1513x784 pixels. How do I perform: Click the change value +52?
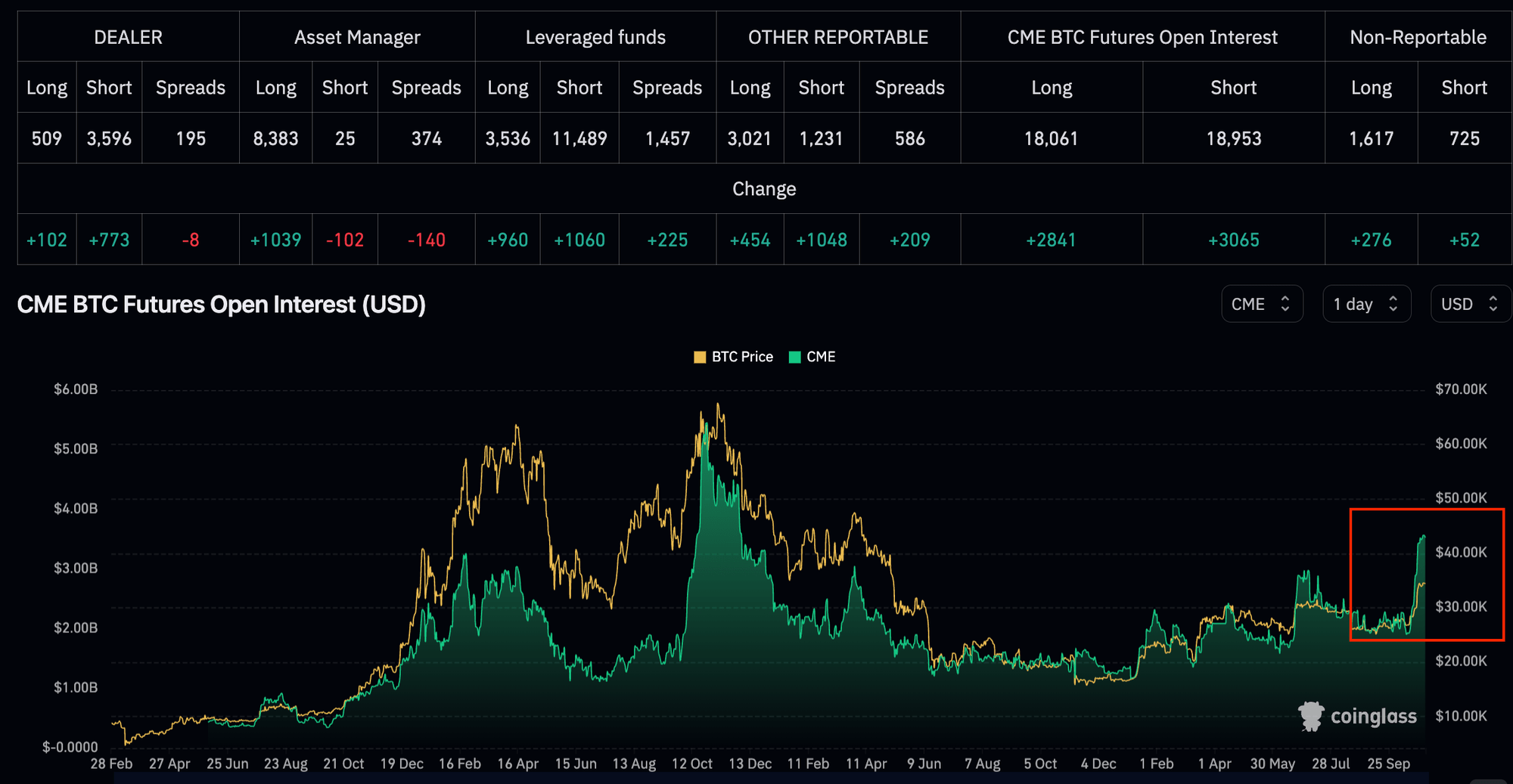(1465, 240)
